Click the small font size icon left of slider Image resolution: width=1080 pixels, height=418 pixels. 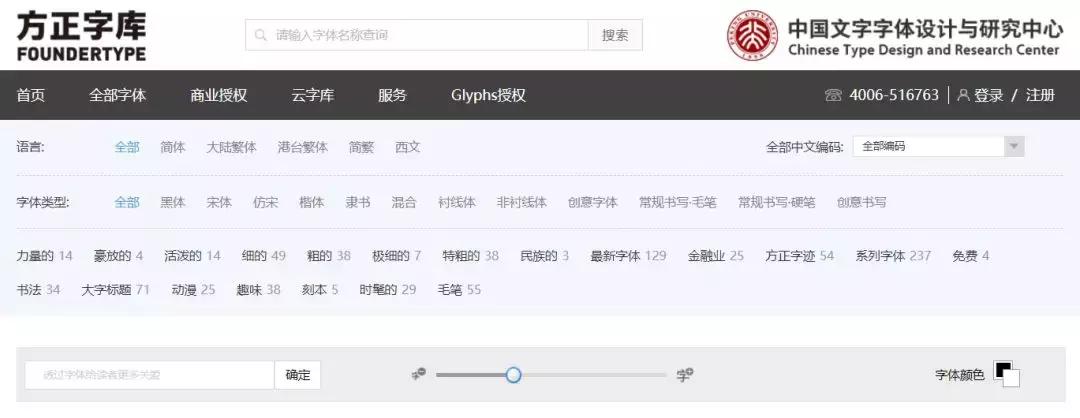[x=419, y=375]
